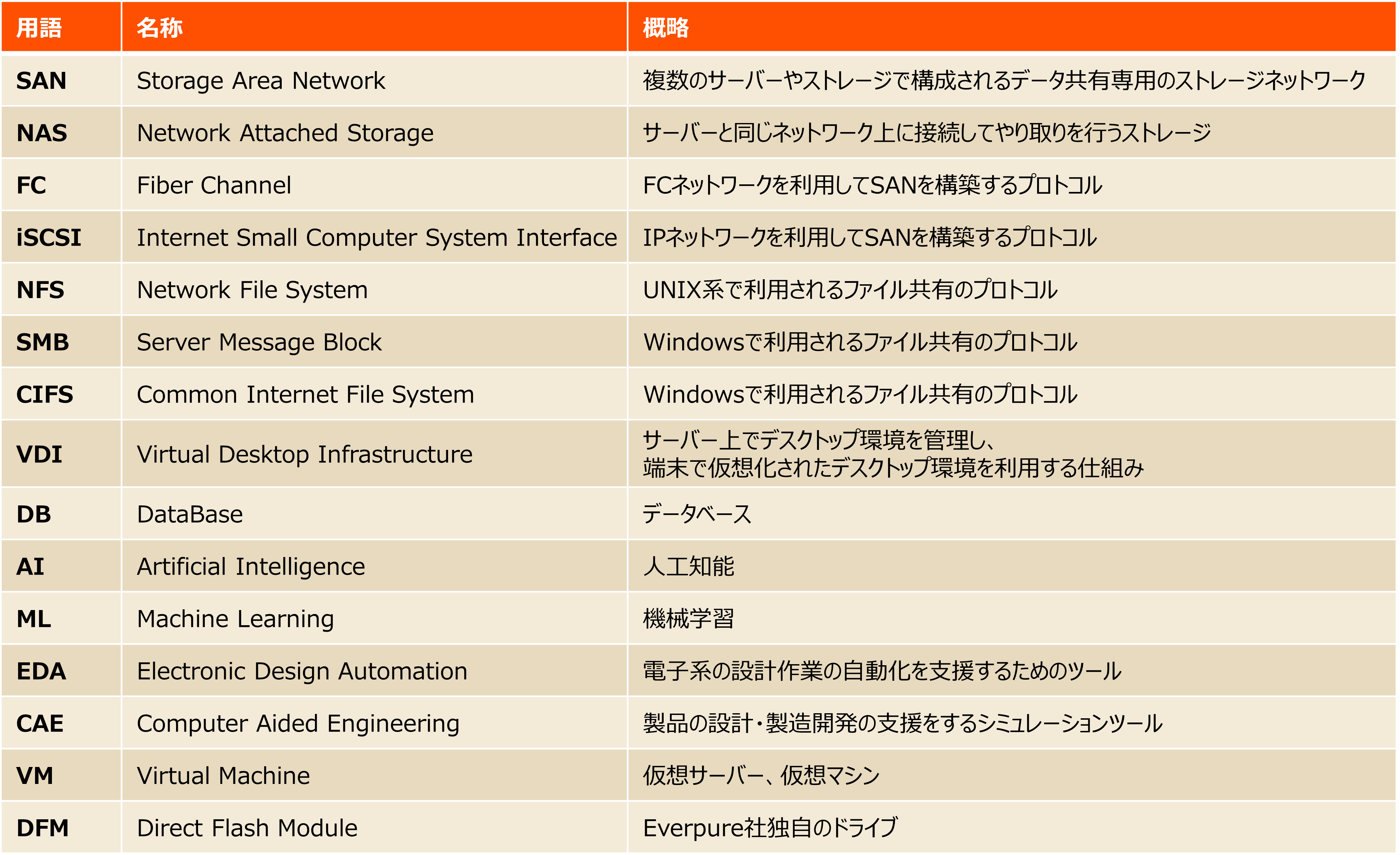Click the iSCSI term cell
1400x855 pixels.
tap(49, 237)
